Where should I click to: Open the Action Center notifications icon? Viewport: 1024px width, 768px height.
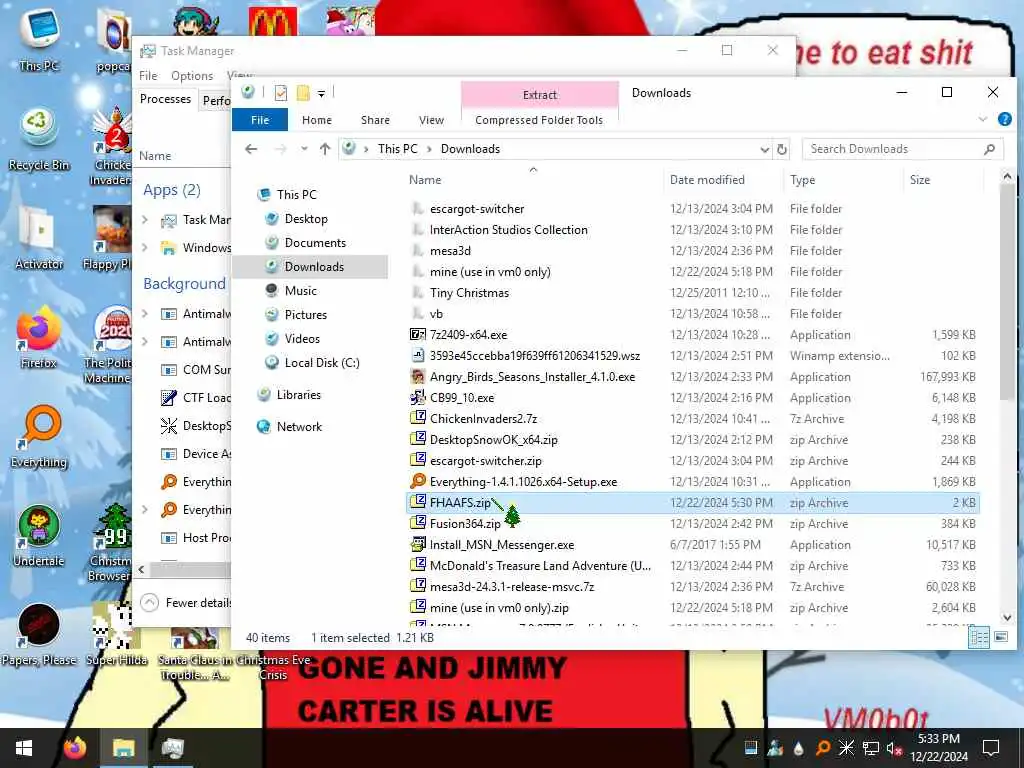point(991,748)
